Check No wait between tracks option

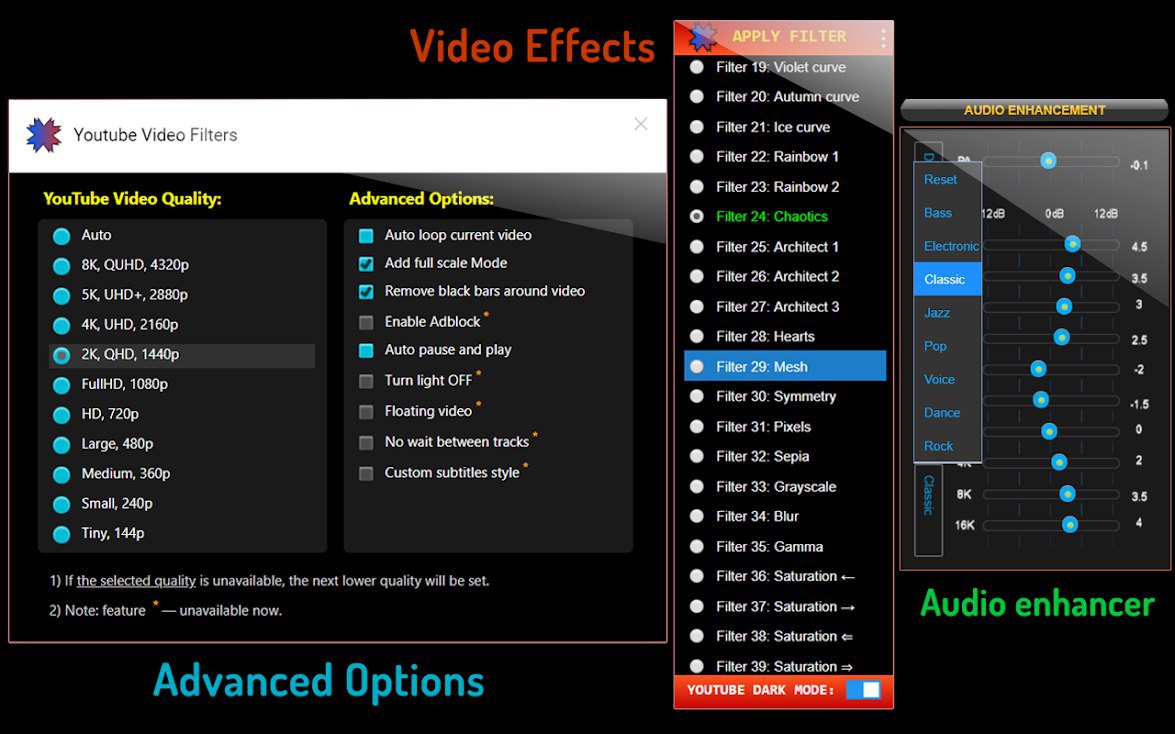pos(366,443)
